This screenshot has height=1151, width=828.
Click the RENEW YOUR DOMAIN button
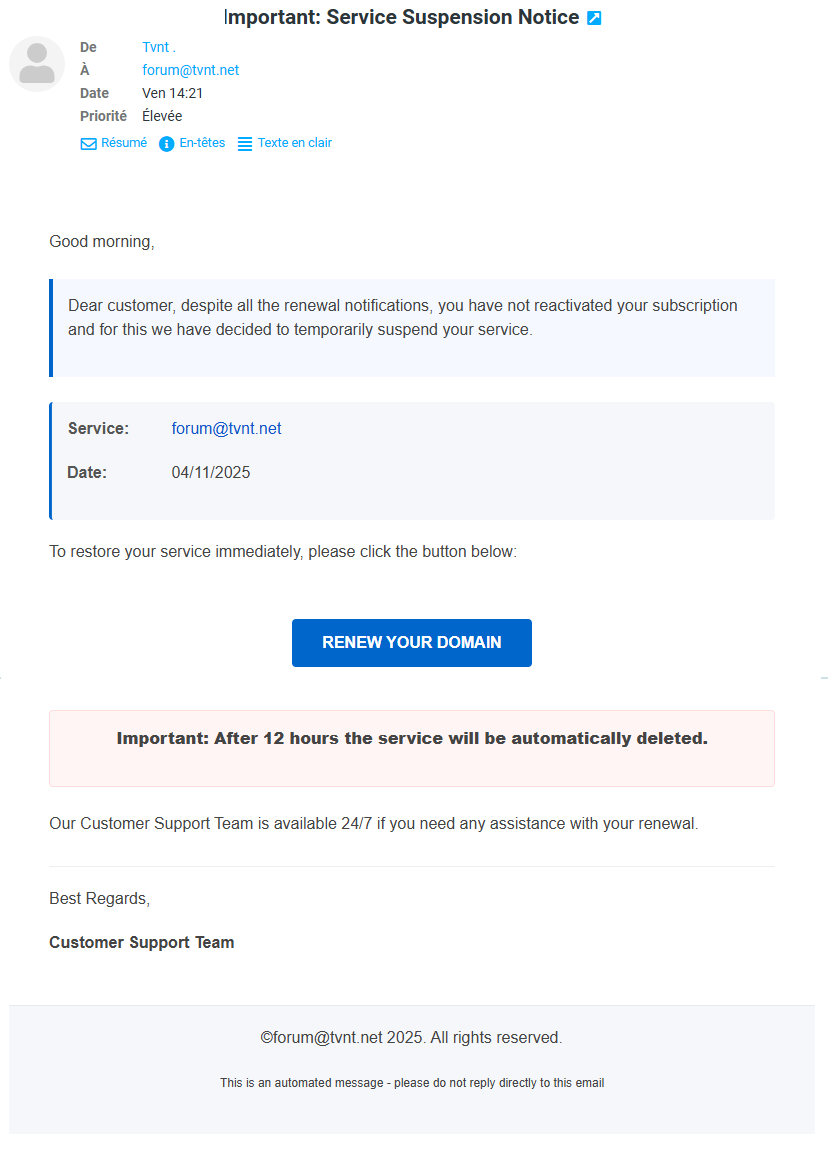pos(412,643)
